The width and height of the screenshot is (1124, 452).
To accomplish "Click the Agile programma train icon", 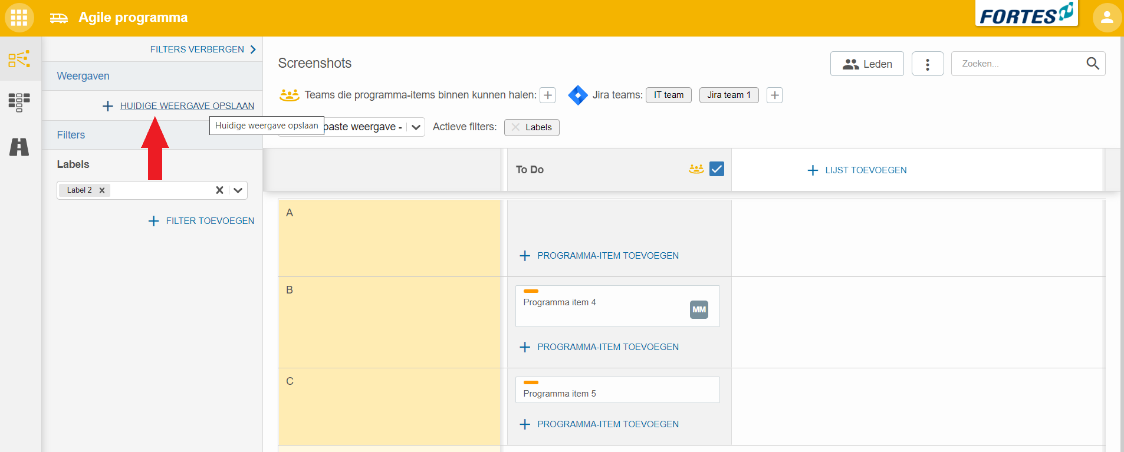I will pos(59,17).
